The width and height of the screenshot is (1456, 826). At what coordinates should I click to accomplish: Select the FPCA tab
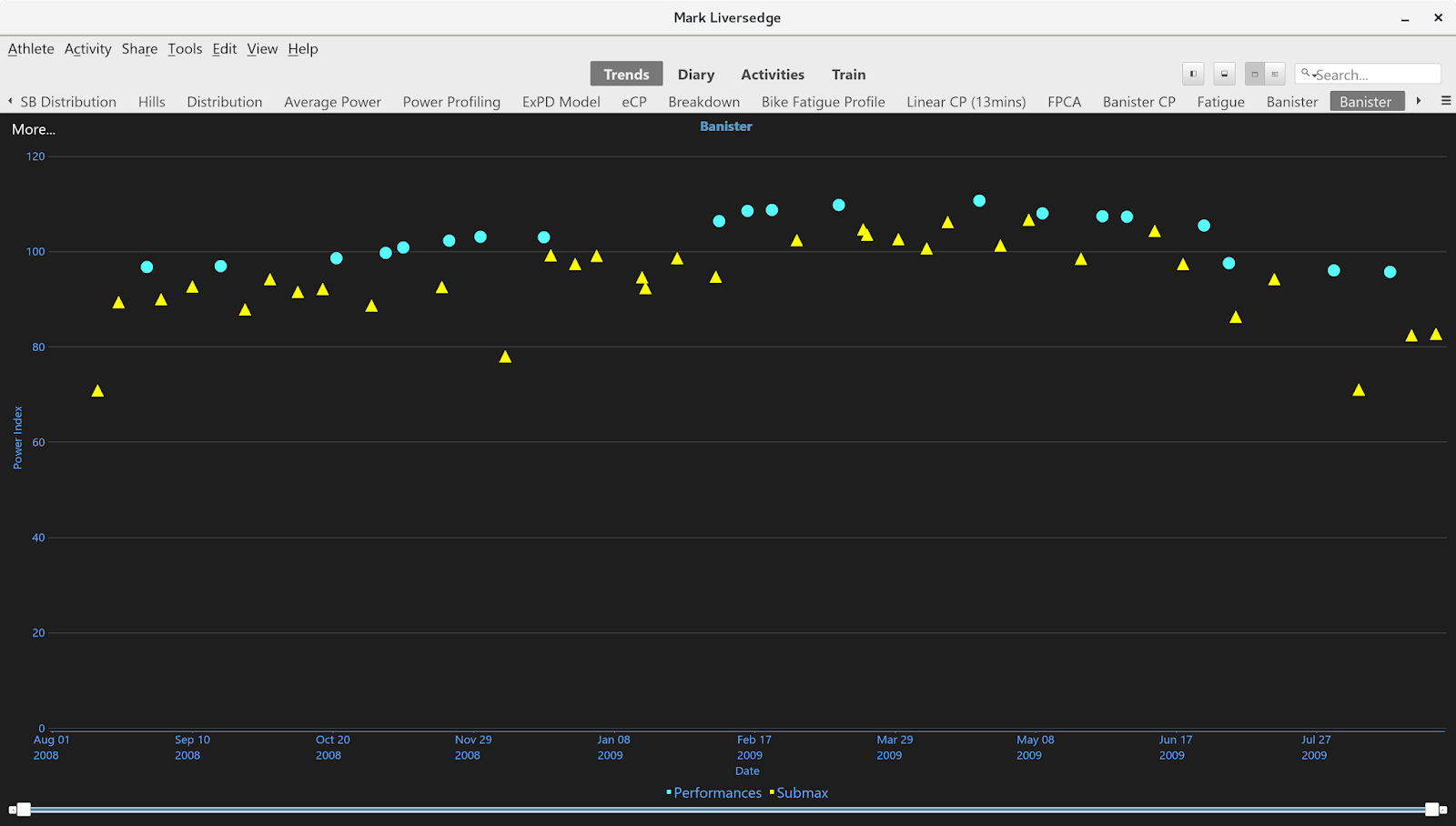pos(1065,102)
